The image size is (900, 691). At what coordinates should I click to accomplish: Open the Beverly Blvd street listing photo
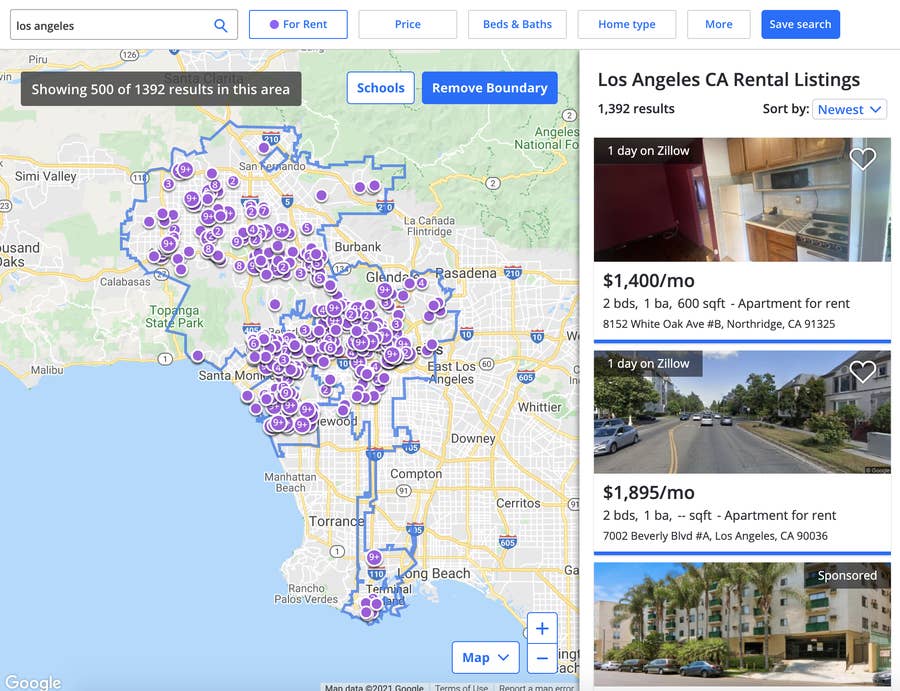coord(742,412)
